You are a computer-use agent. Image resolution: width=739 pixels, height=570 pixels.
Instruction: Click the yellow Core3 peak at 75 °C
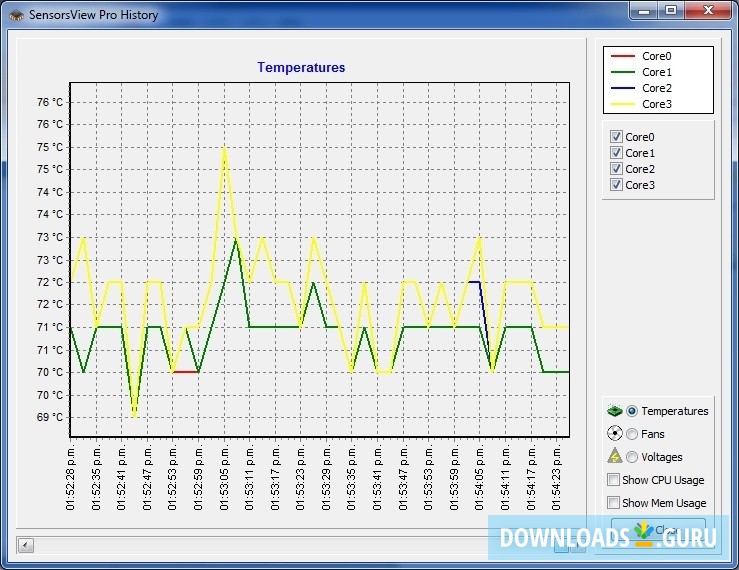point(224,148)
